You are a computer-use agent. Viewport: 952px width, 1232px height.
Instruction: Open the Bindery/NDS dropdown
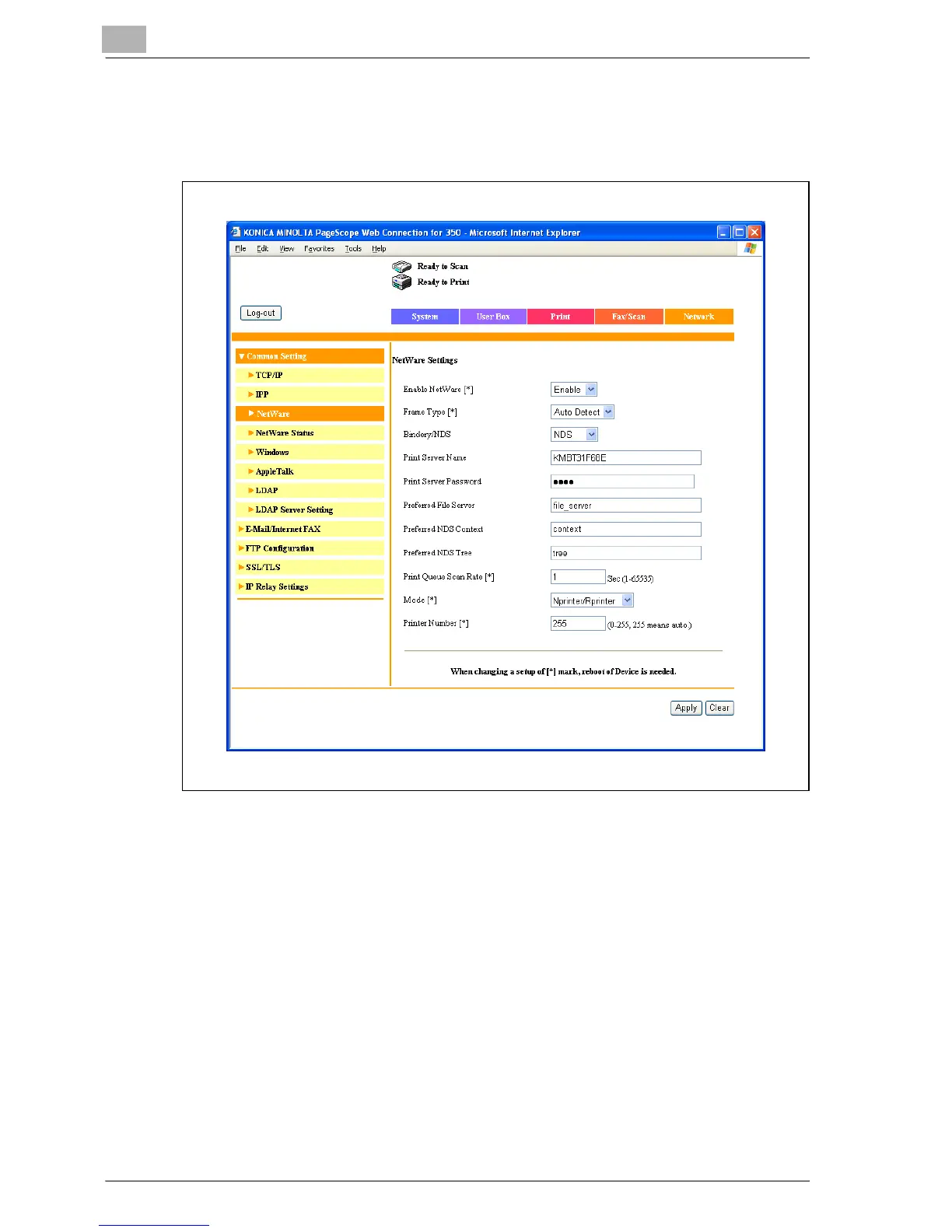tap(574, 435)
